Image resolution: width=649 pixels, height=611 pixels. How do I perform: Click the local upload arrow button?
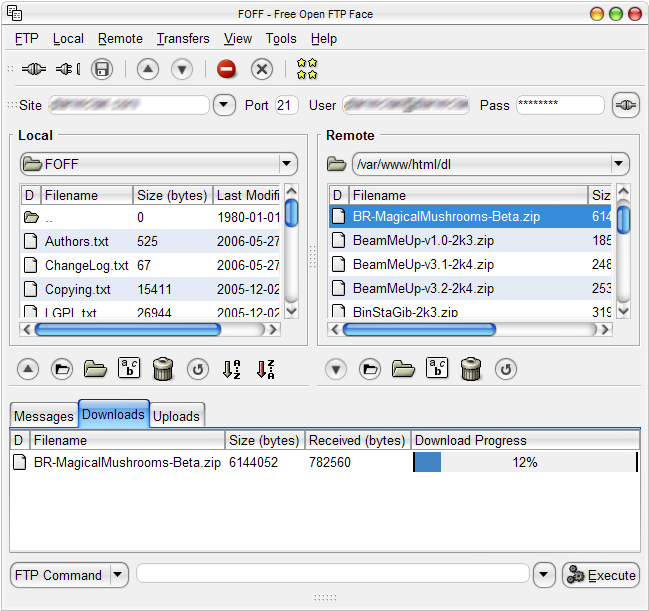(x=28, y=369)
